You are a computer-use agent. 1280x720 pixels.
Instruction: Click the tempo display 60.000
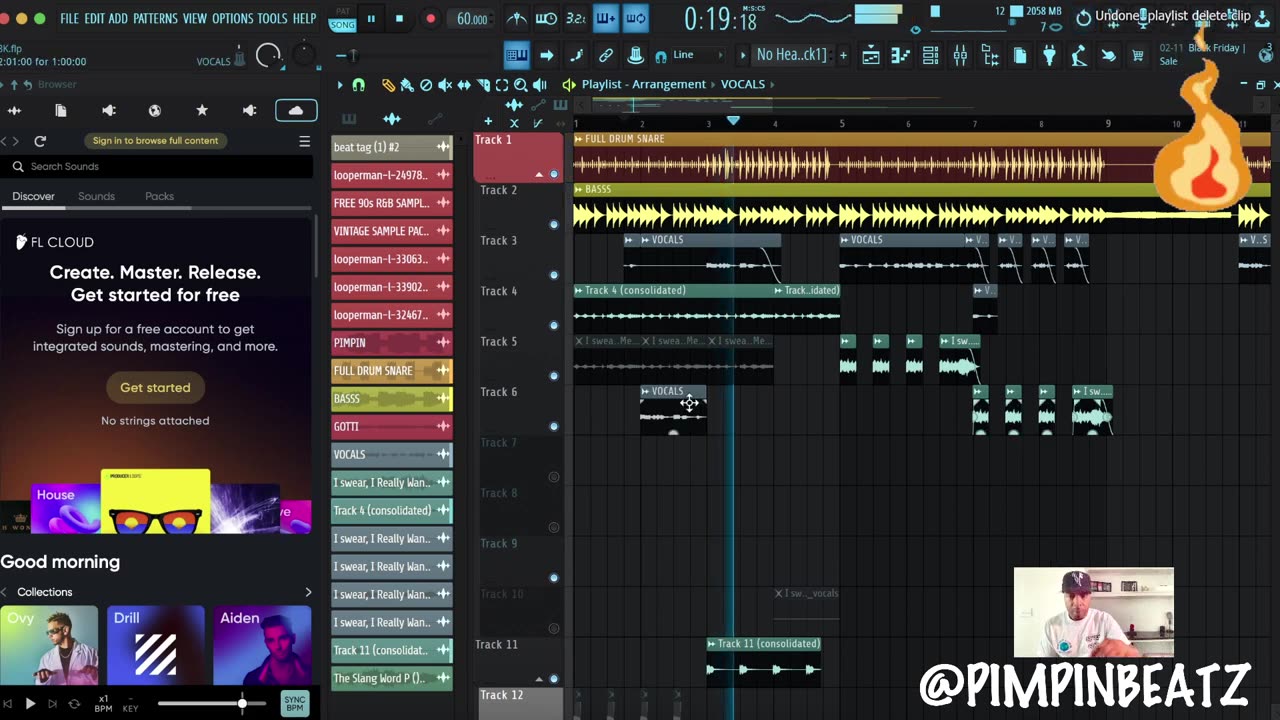click(x=472, y=19)
